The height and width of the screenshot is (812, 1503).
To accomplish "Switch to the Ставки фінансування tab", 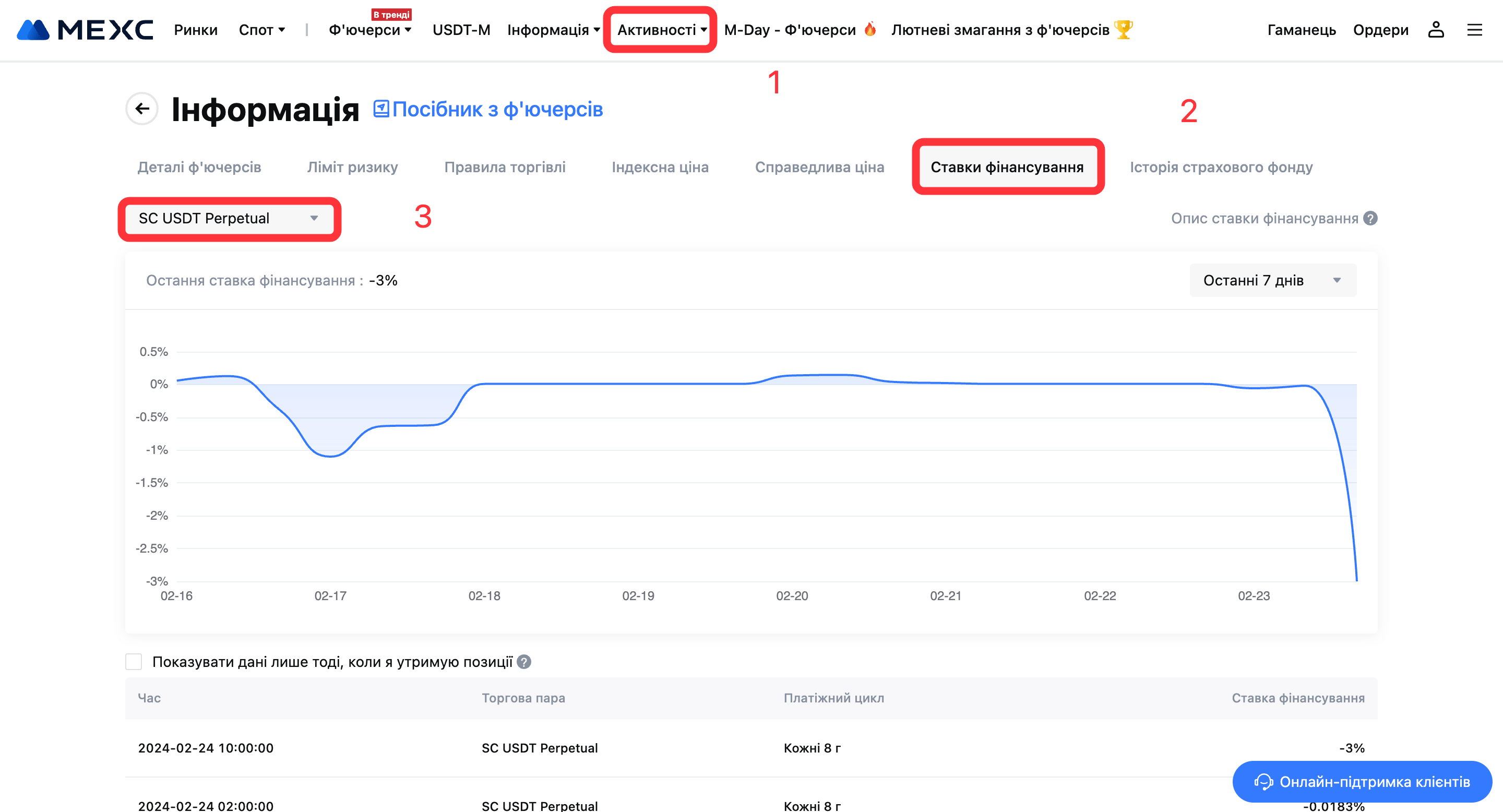I will coord(1007,167).
